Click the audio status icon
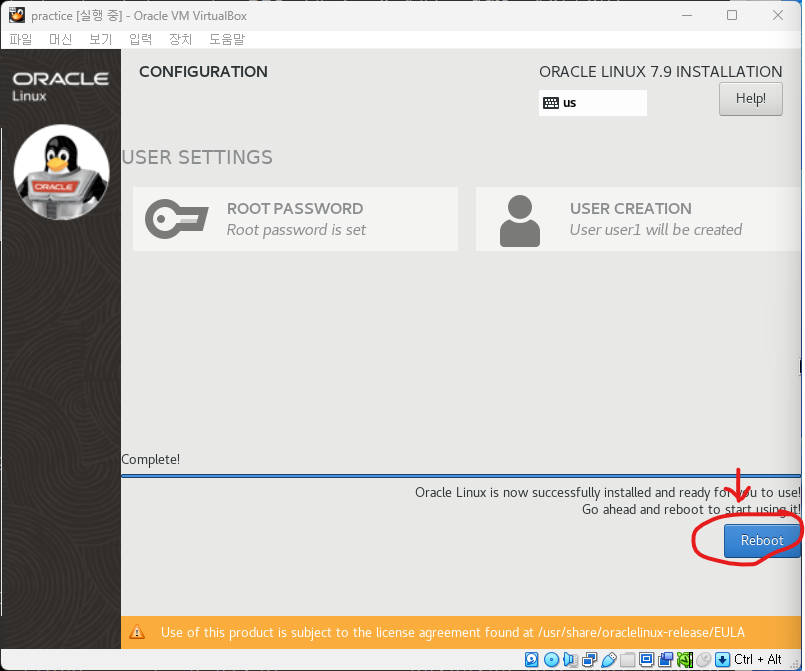The width and height of the screenshot is (805, 671). click(x=570, y=659)
